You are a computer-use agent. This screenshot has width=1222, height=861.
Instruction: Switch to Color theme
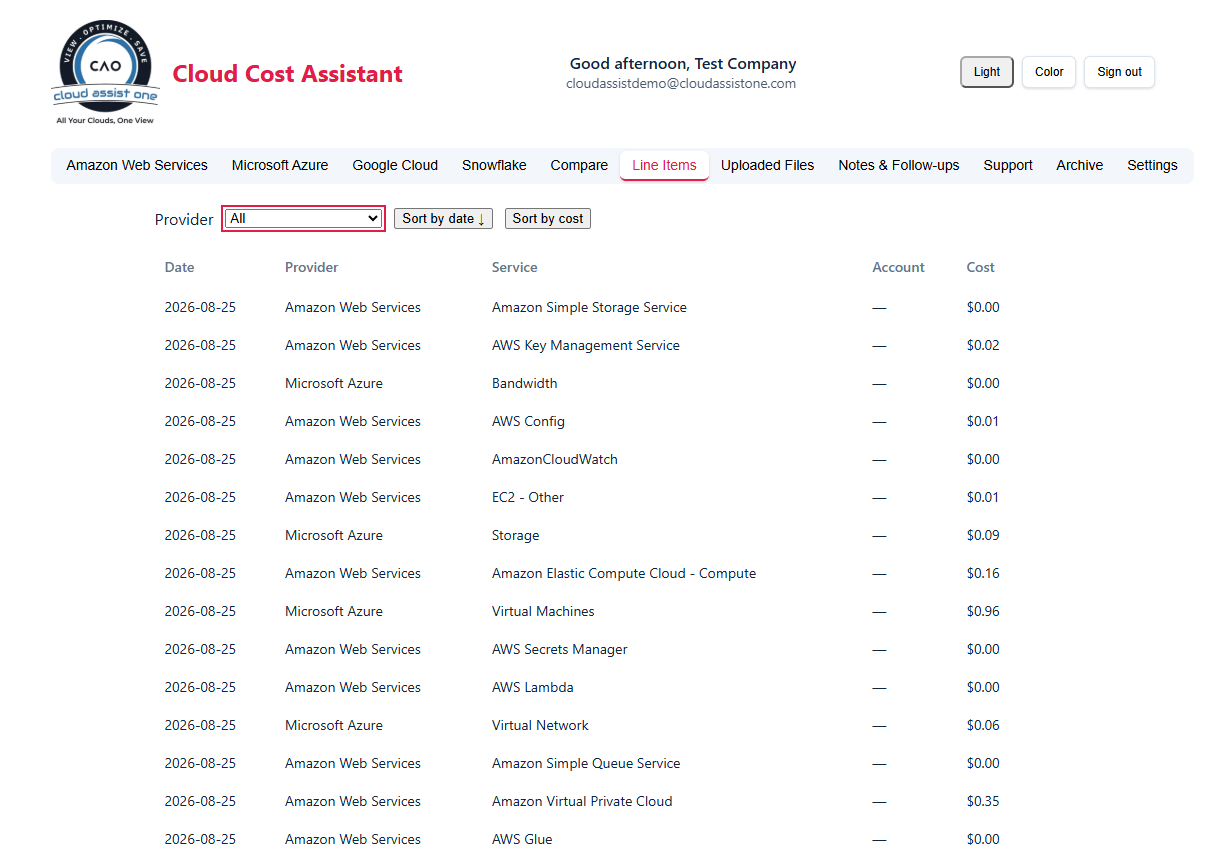click(x=1049, y=72)
